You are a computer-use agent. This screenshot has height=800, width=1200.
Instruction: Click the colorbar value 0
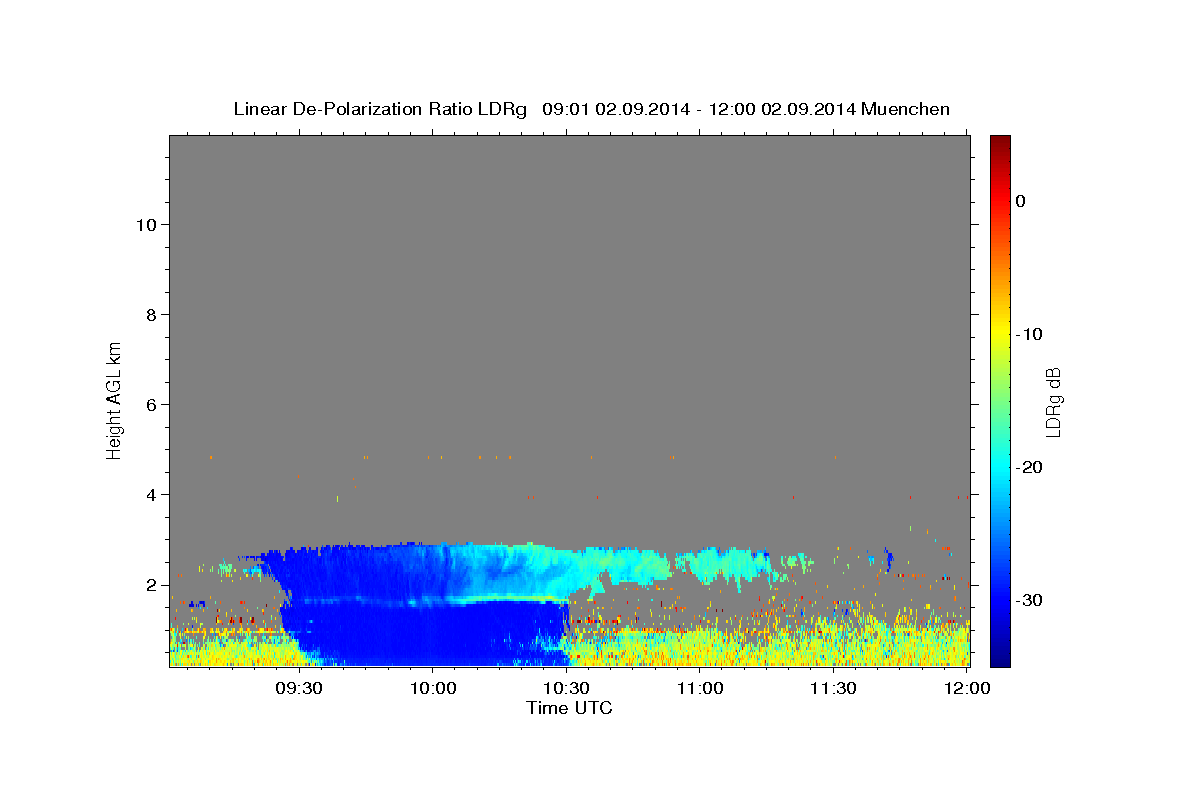point(1021,201)
